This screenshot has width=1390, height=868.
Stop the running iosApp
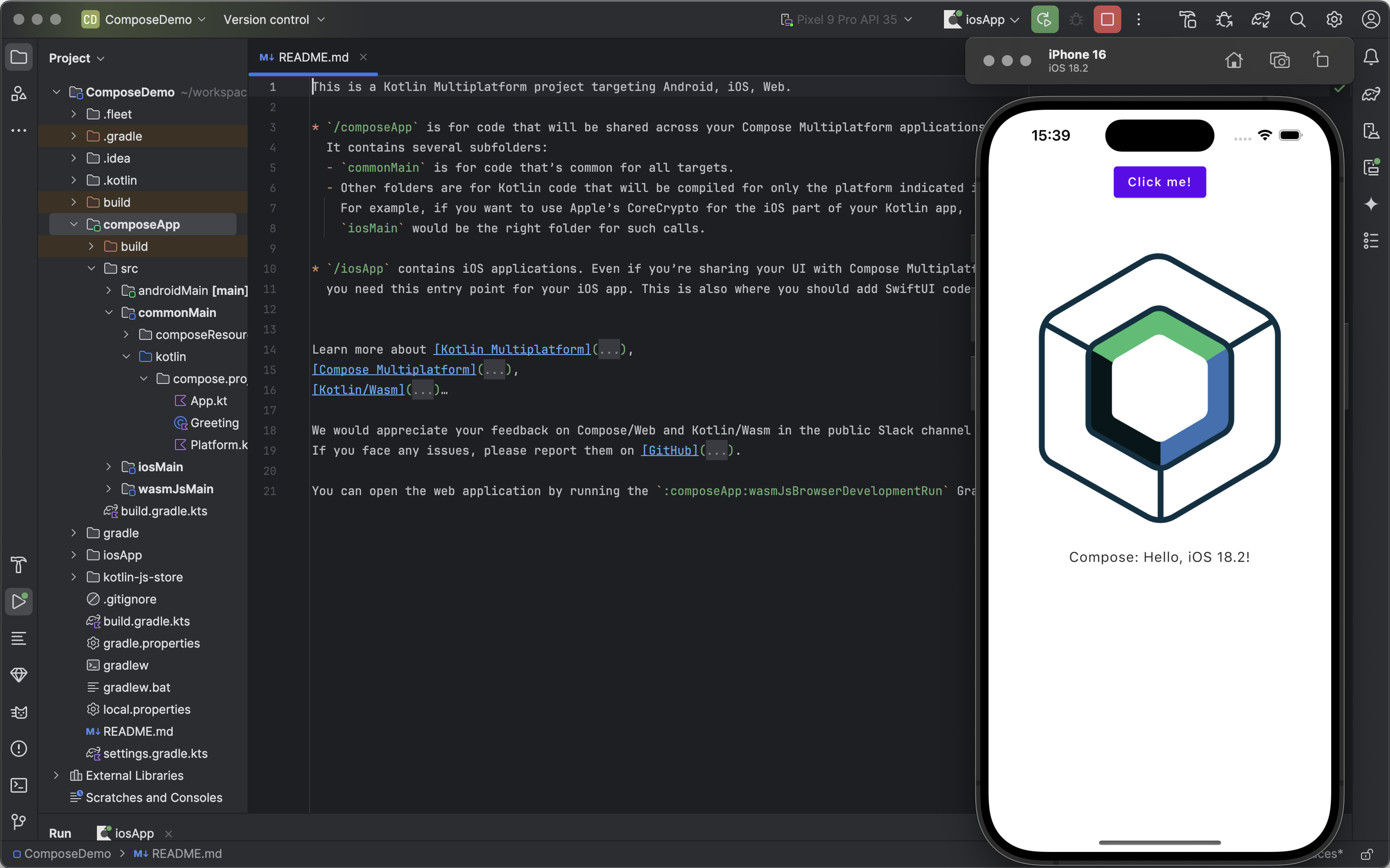coord(1107,19)
